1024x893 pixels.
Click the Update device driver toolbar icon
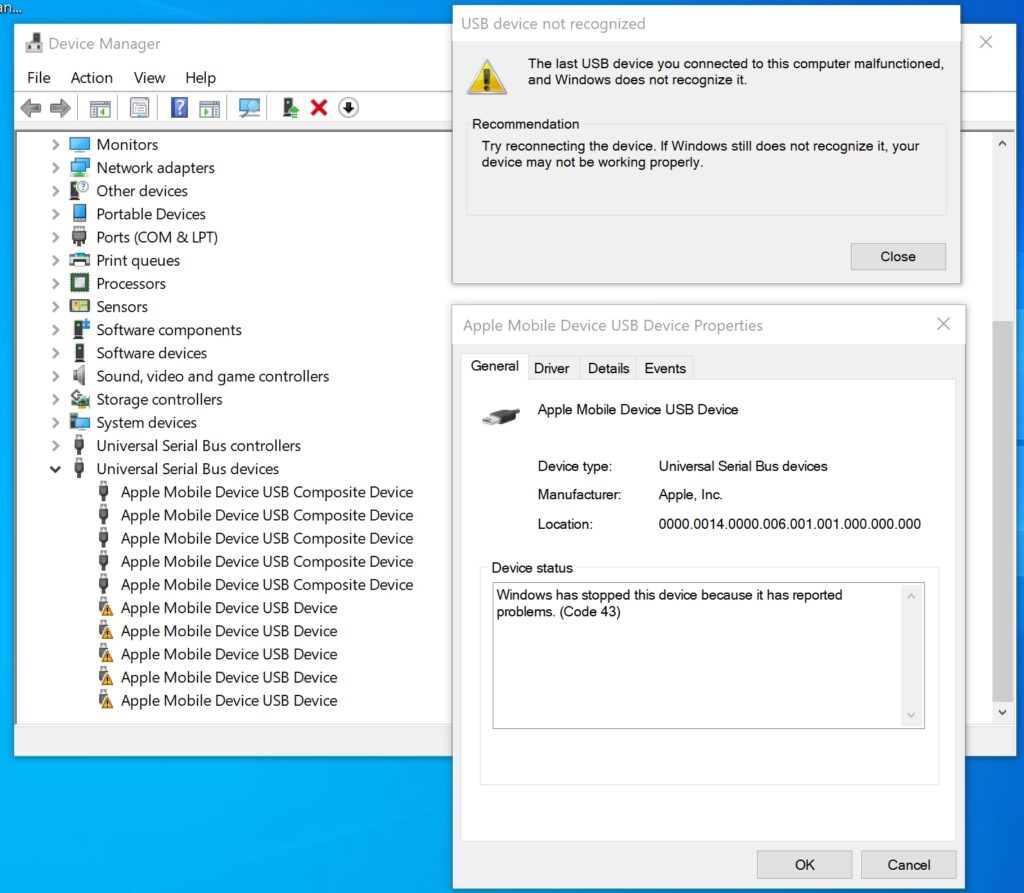(290, 108)
